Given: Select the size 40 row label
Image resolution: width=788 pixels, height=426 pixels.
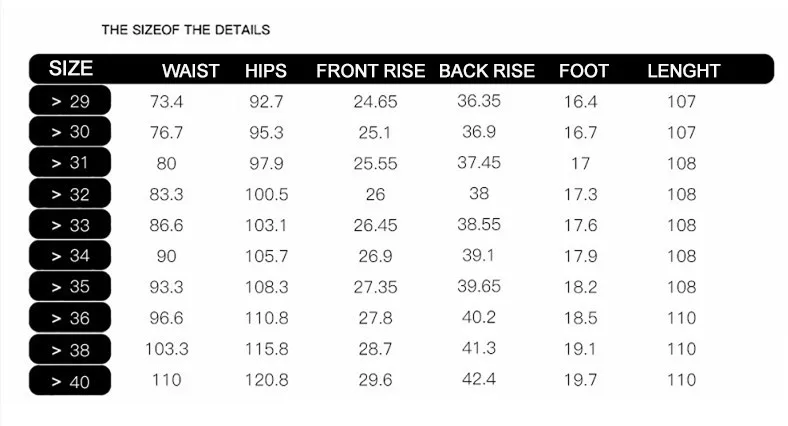Looking at the screenshot, I should point(70,380).
